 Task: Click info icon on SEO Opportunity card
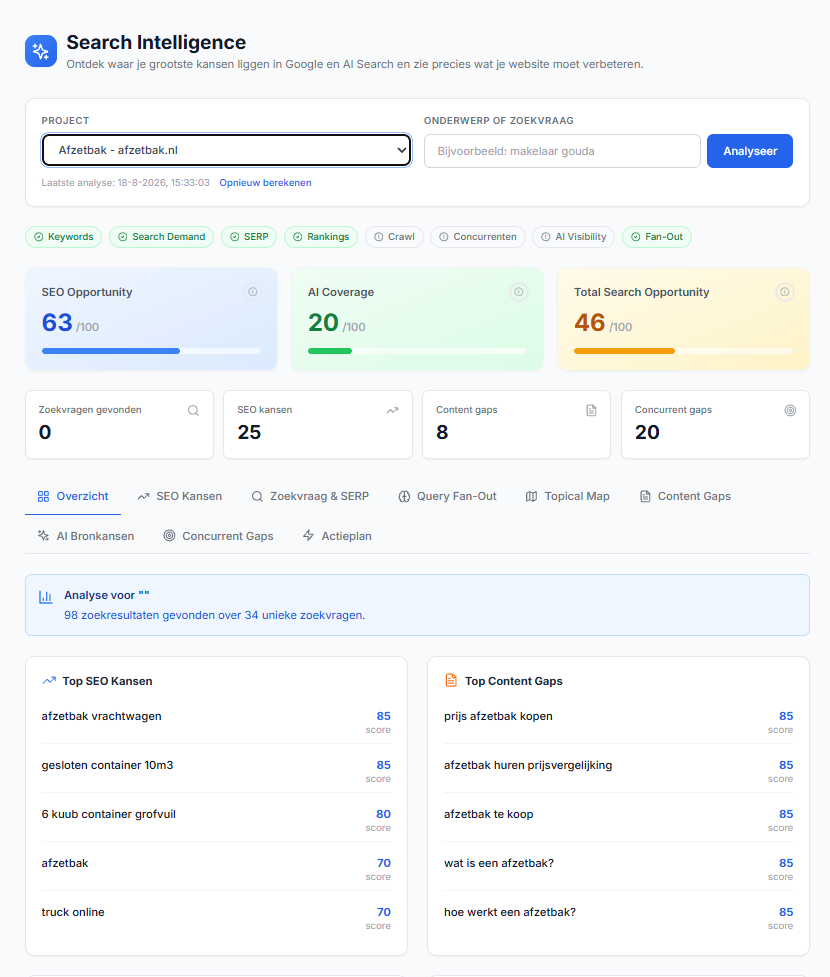(252, 292)
